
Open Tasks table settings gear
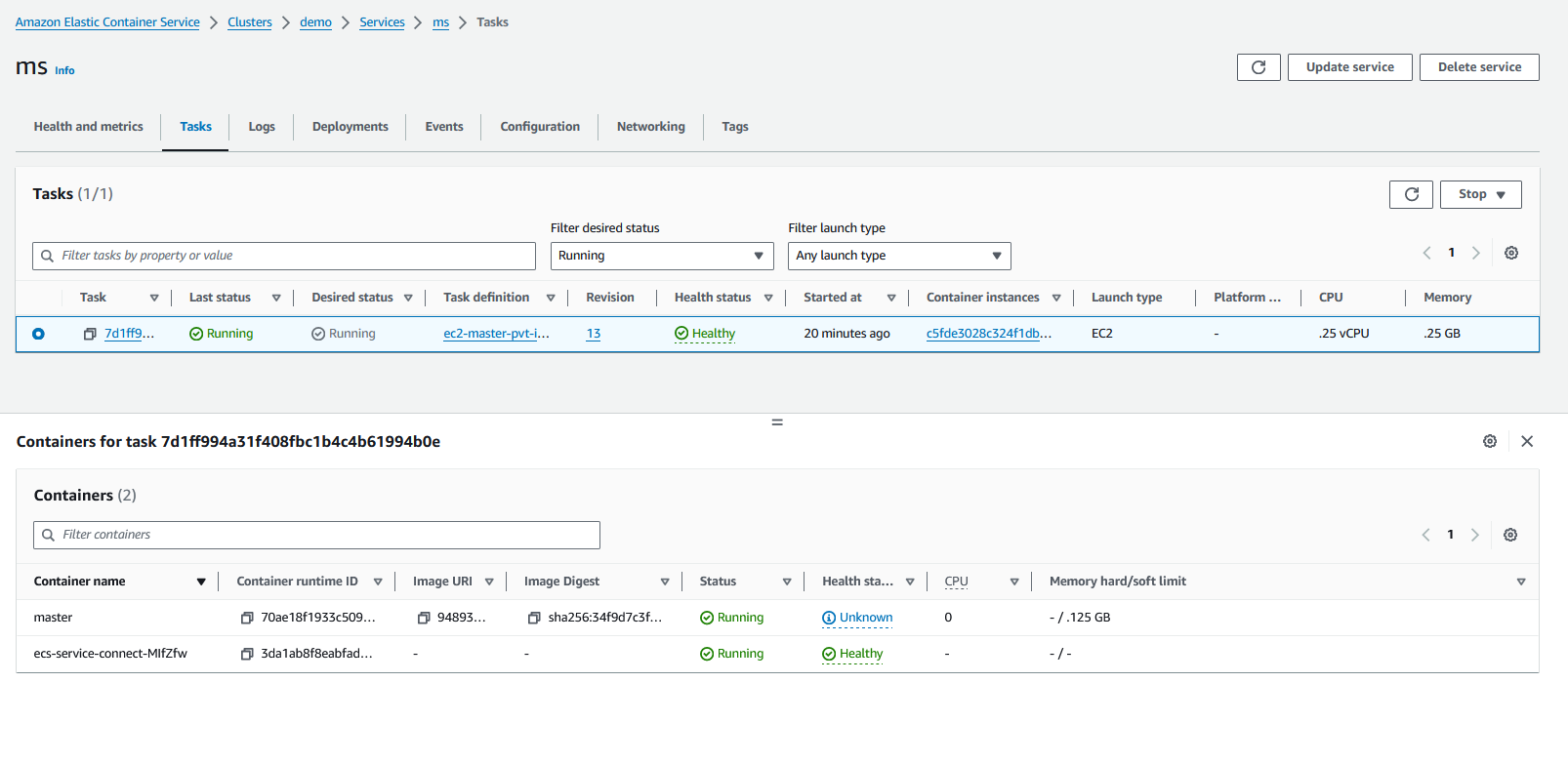click(1511, 253)
